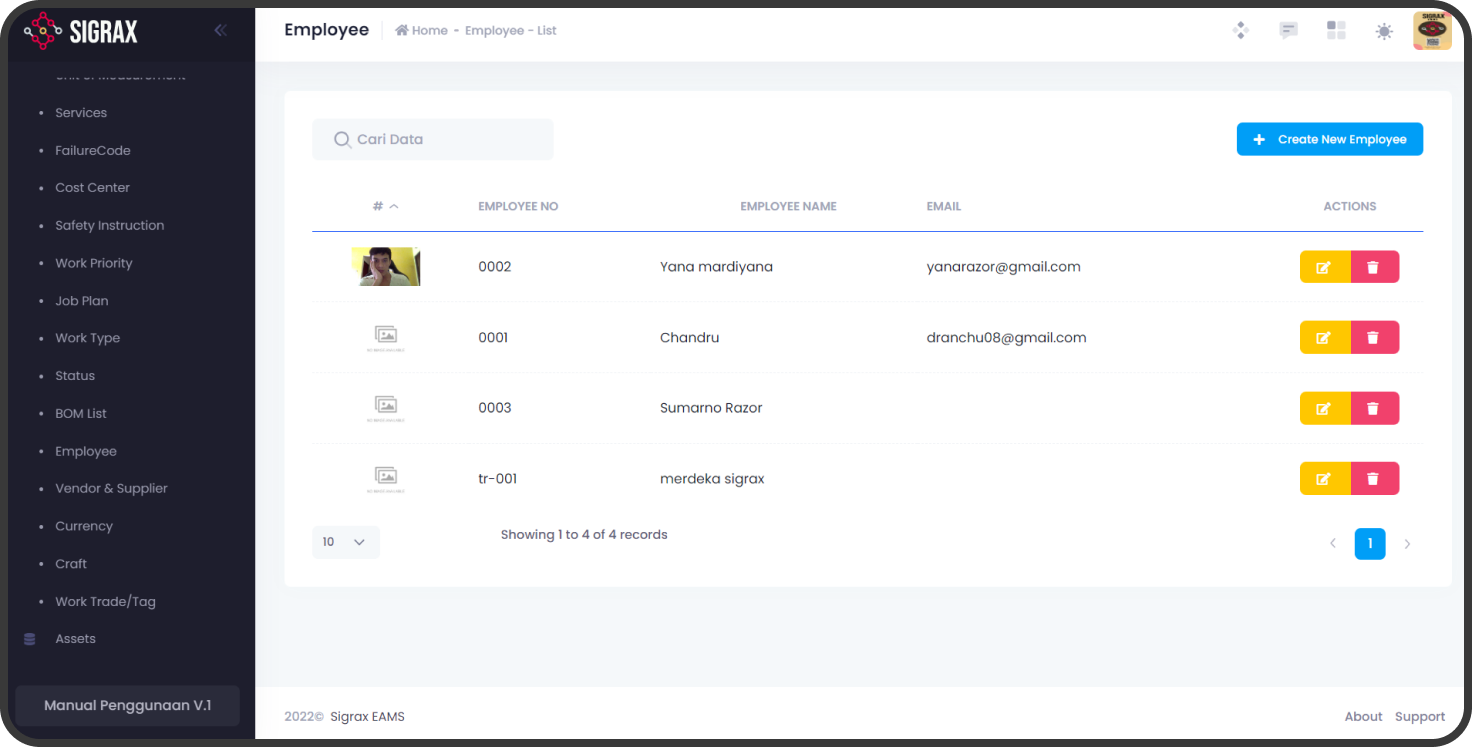Screen dimensions: 1472x747
Task: Delete the merdeka sigrax employee record
Action: tap(1373, 479)
